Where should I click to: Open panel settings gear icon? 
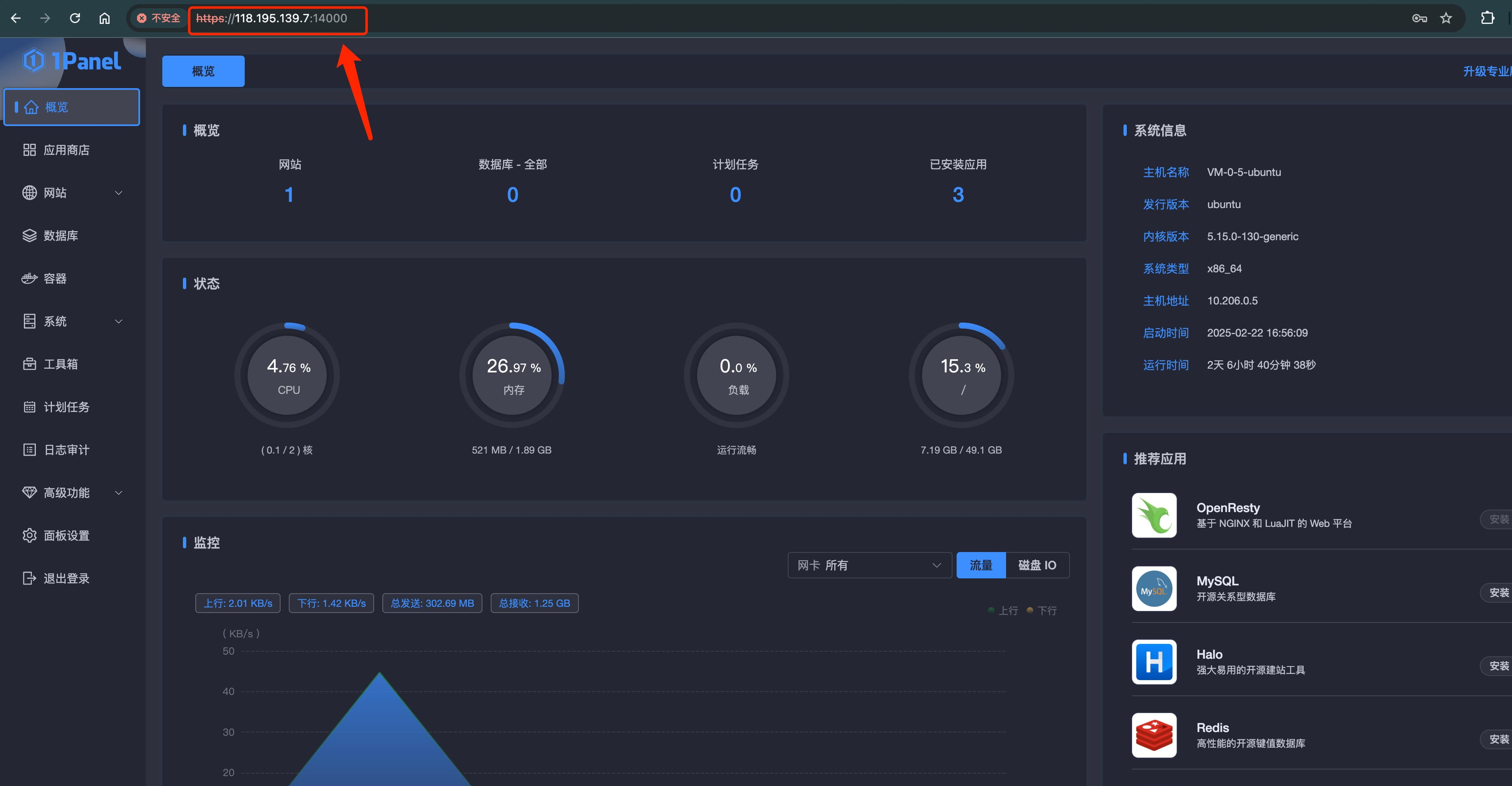(x=29, y=536)
